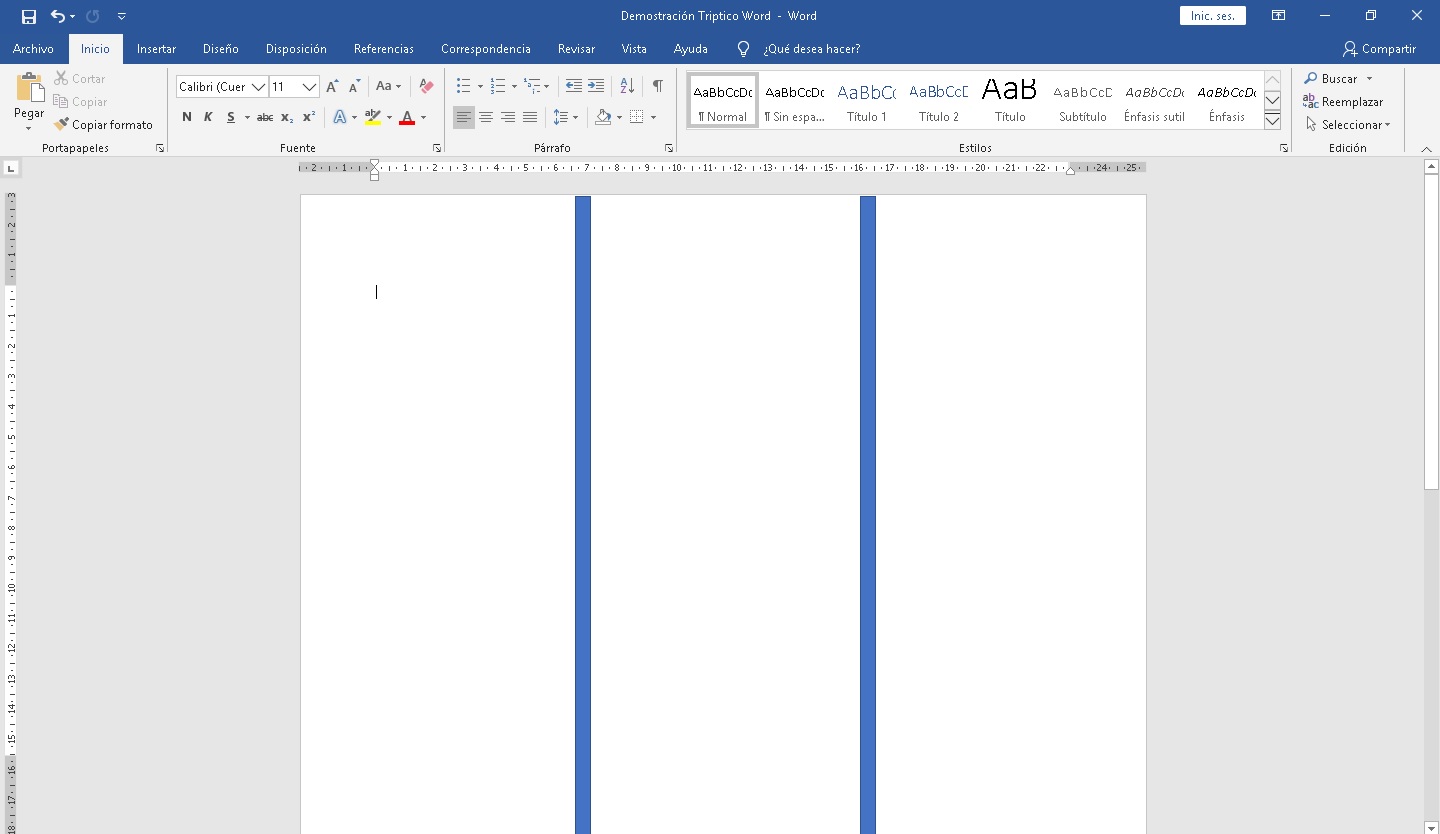Click the multilevel list icon
The height and width of the screenshot is (834, 1440).
click(x=532, y=87)
